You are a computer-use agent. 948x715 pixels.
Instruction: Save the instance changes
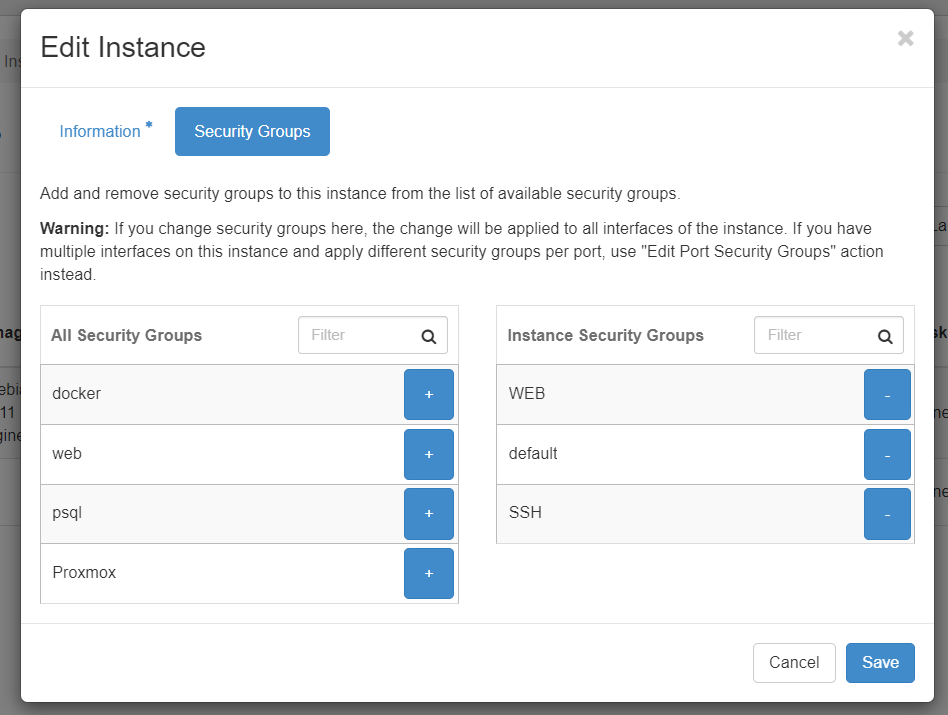click(880, 662)
